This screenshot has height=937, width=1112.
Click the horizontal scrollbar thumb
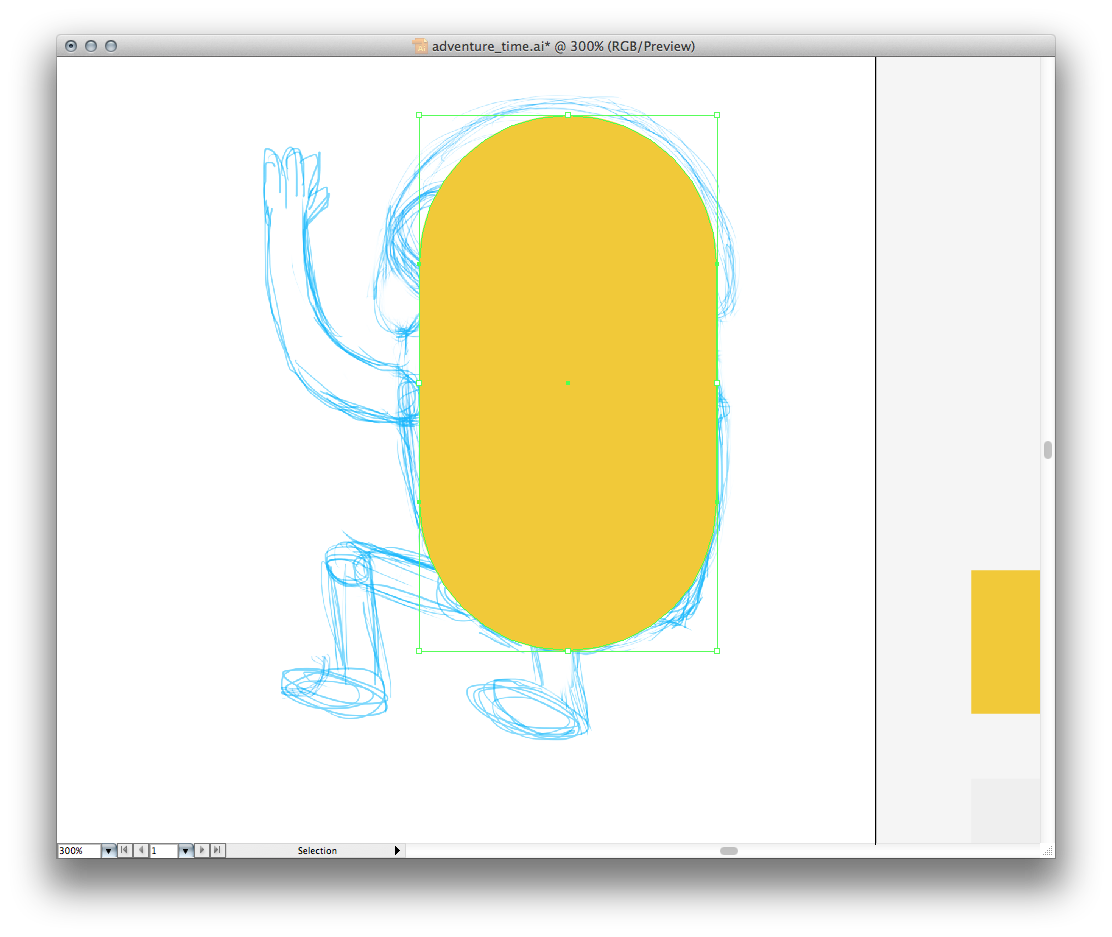[729, 850]
